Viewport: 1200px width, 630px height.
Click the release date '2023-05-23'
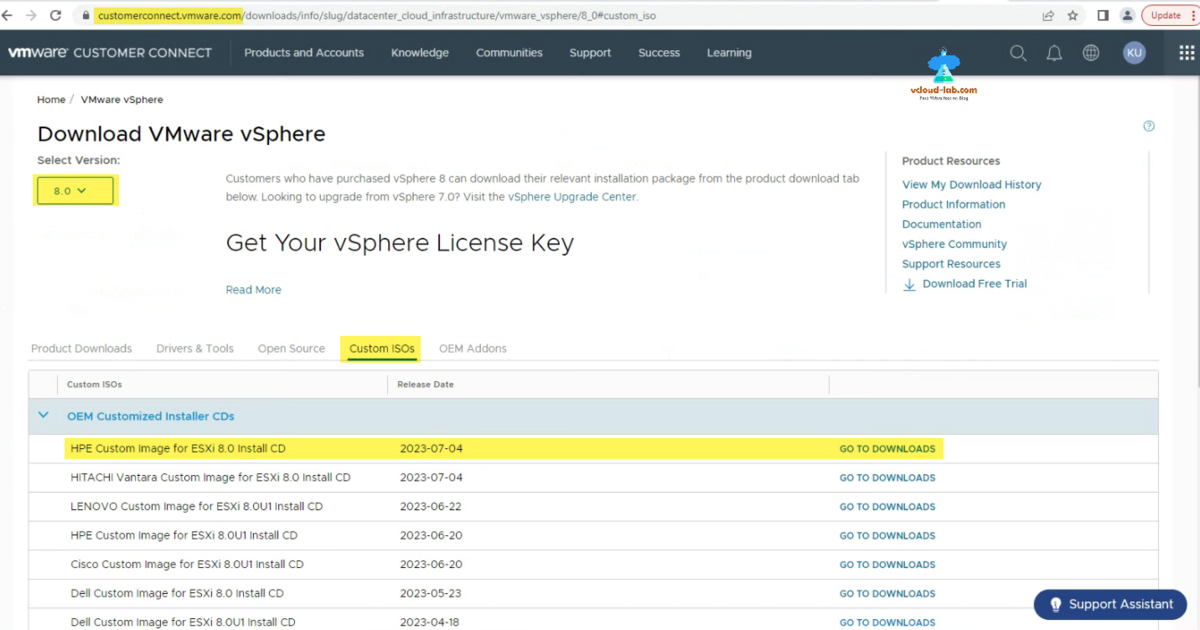[x=431, y=594]
